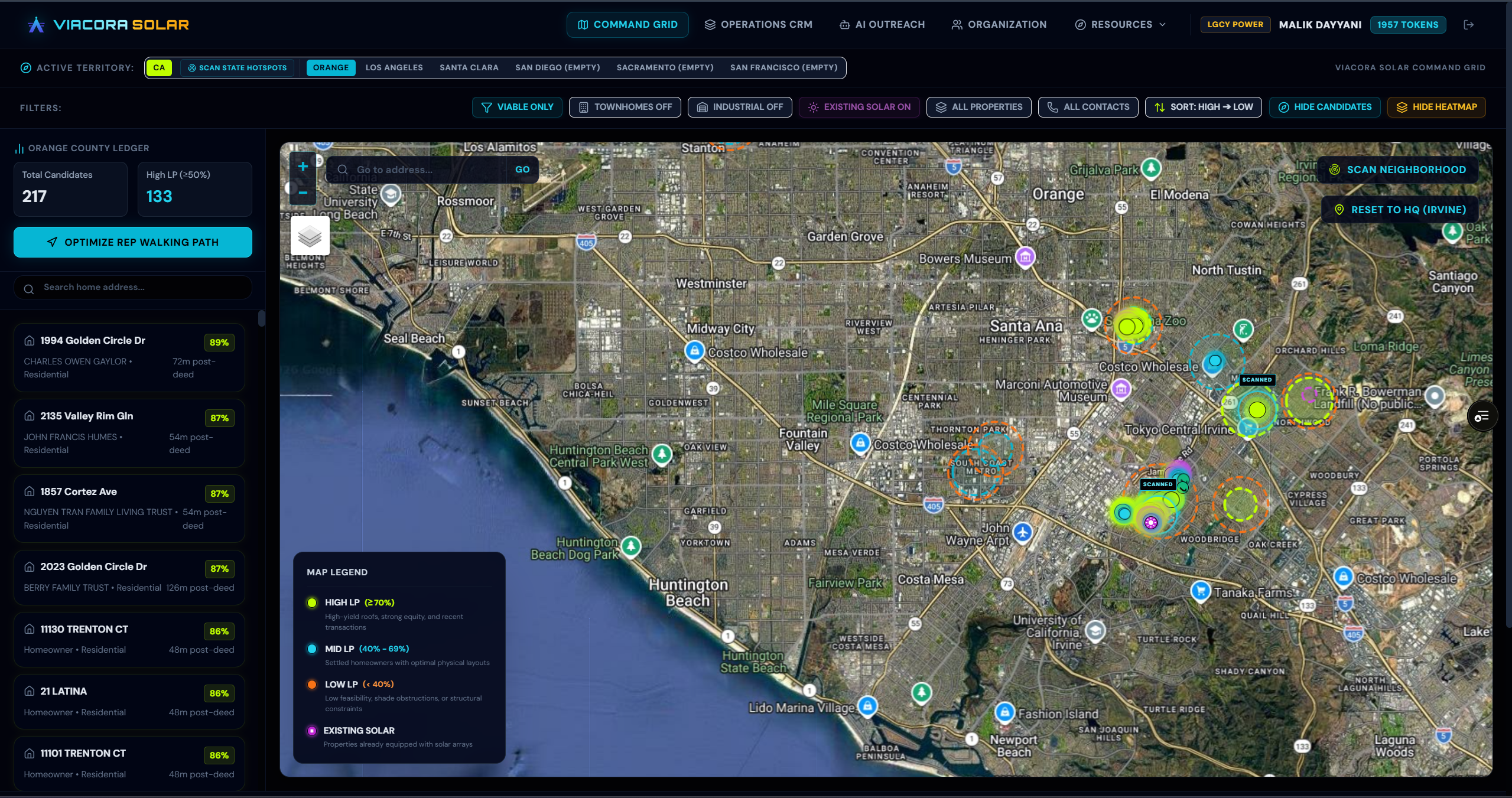This screenshot has width=1512, height=798.
Task: Click the magnifier icon in Go to address
Action: point(343,170)
